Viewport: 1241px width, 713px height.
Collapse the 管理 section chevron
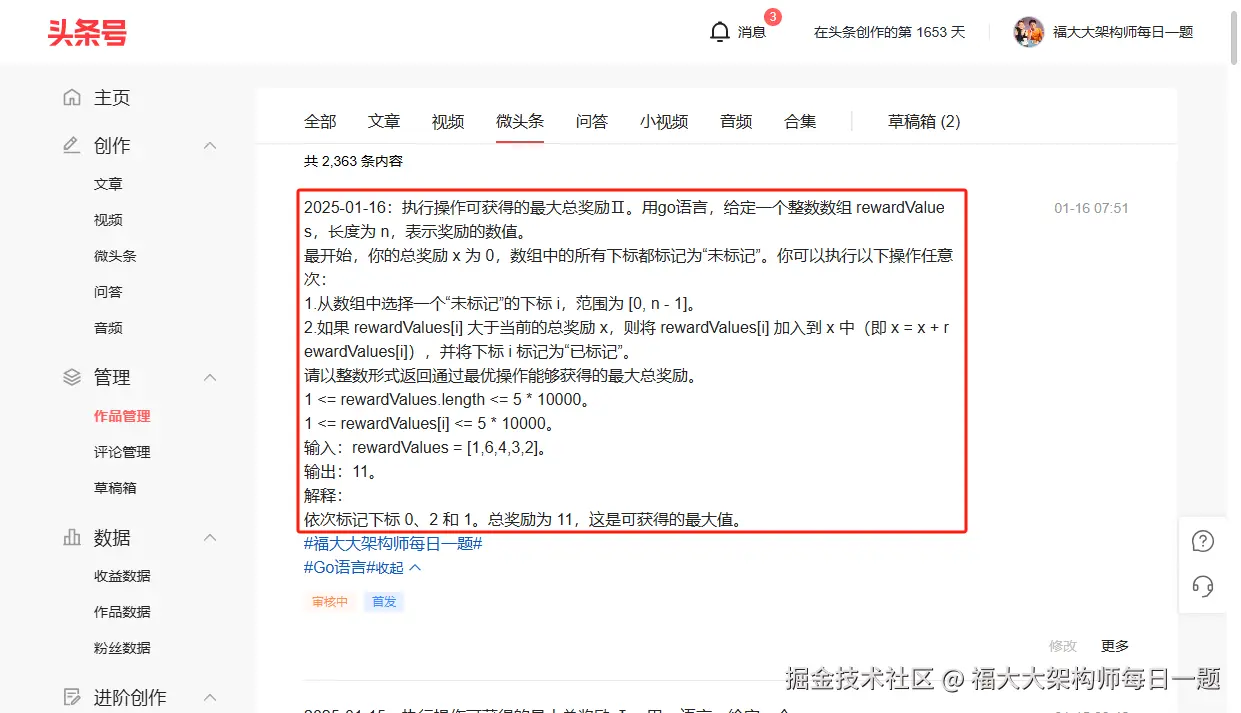[210, 377]
